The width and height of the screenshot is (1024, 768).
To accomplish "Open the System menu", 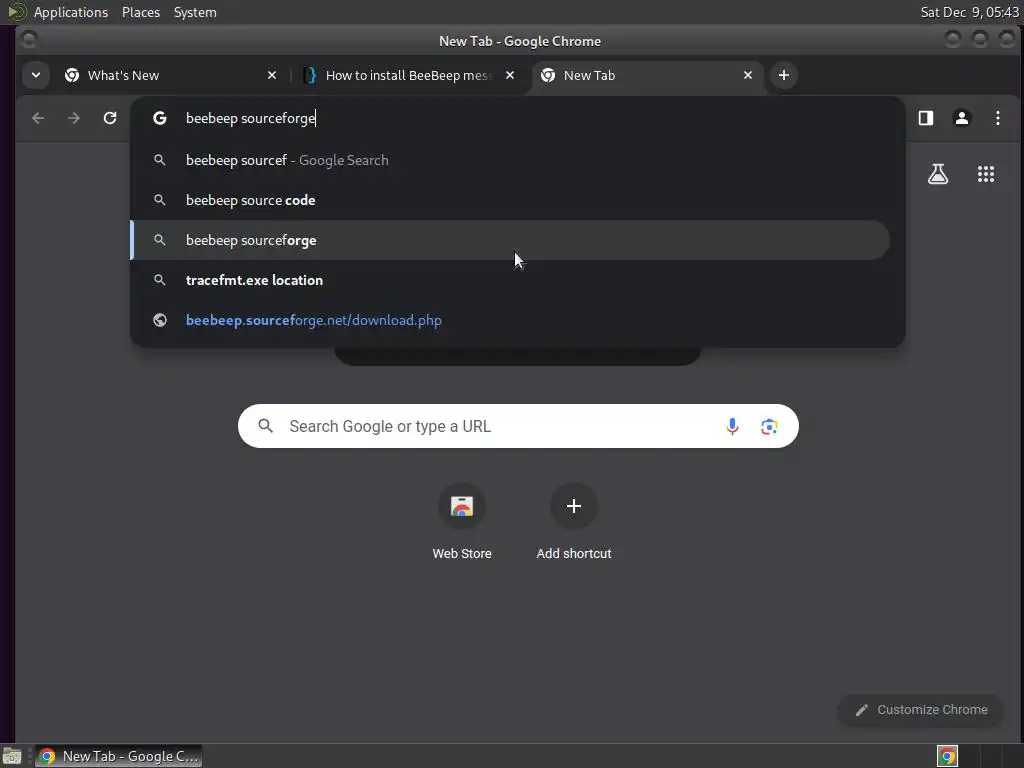I will tap(195, 12).
